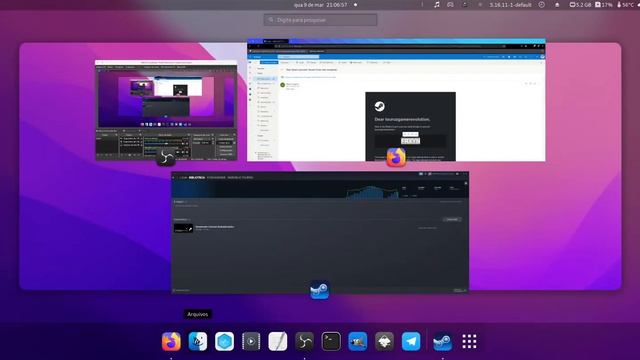The image size is (640, 360).
Task: Launch the Terminal from the dock
Action: pyautogui.click(x=331, y=341)
